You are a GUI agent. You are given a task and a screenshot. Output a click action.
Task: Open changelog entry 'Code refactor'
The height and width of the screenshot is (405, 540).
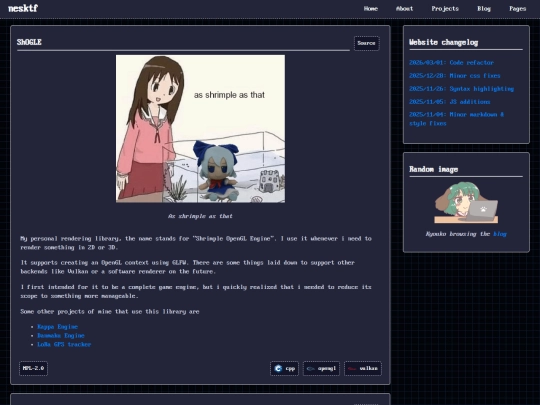(451, 63)
